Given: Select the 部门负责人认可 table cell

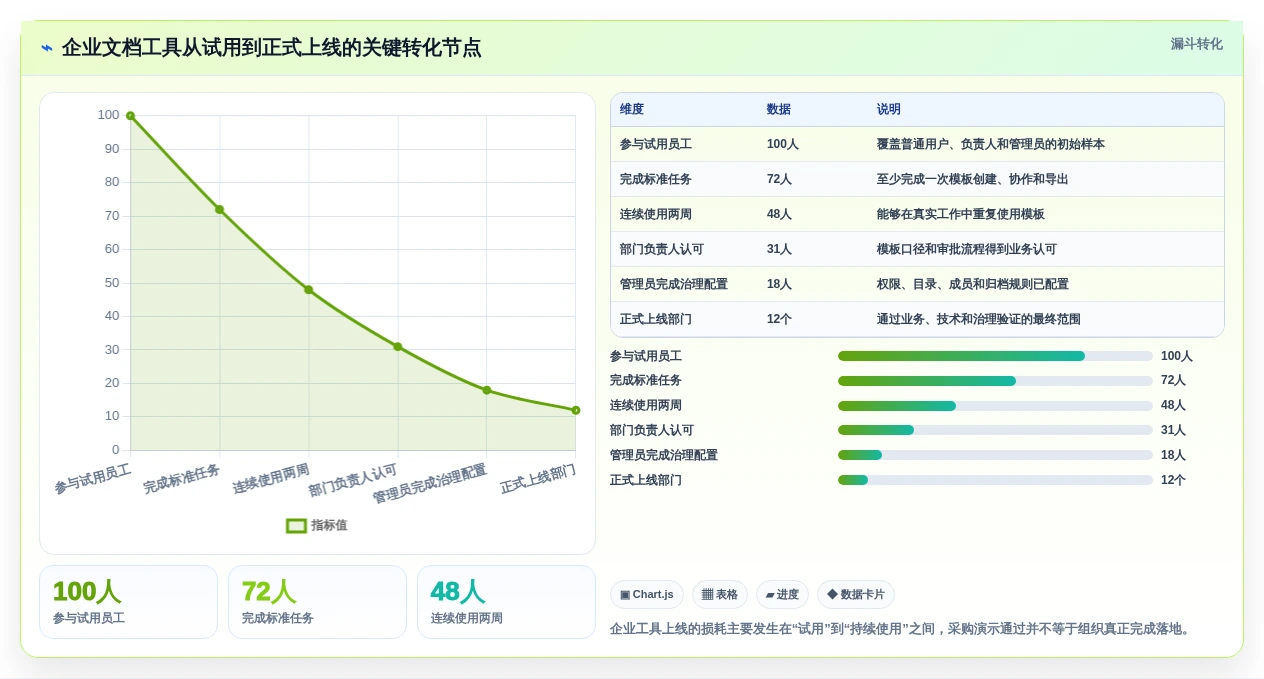Looking at the screenshot, I should point(662,249).
